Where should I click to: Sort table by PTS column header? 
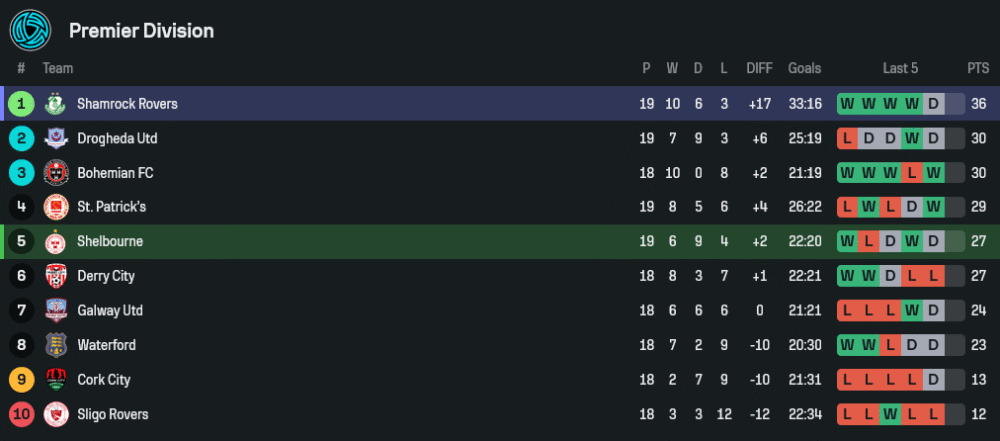click(977, 68)
